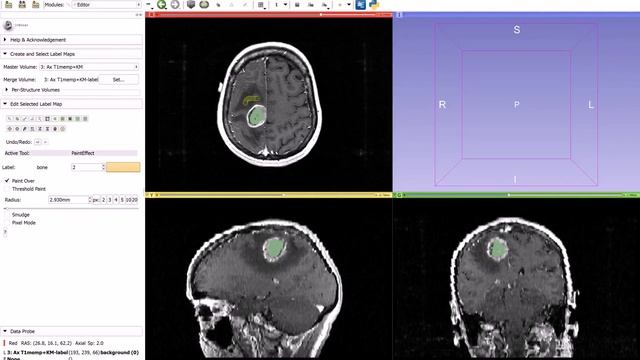Select the Level Tracing tool, sixth editor icon

47,119
